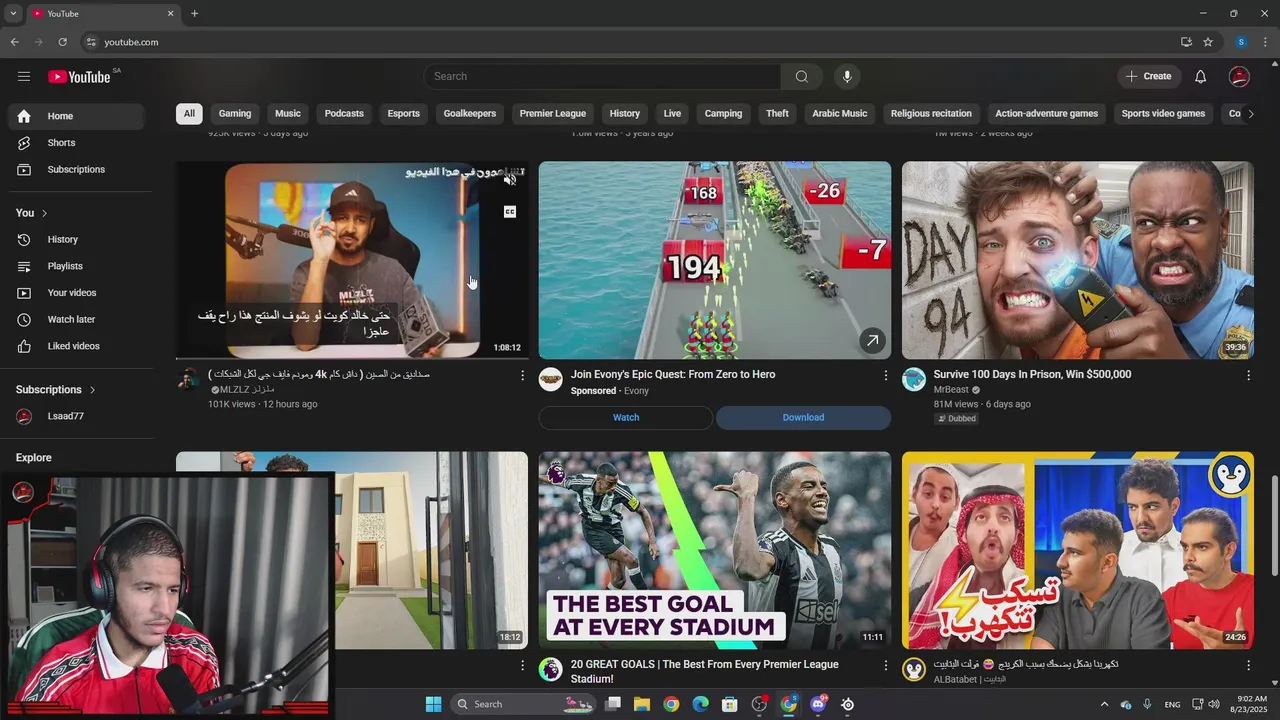1280x720 pixels.
Task: Expand the Subscriptions section chevron
Action: point(93,390)
